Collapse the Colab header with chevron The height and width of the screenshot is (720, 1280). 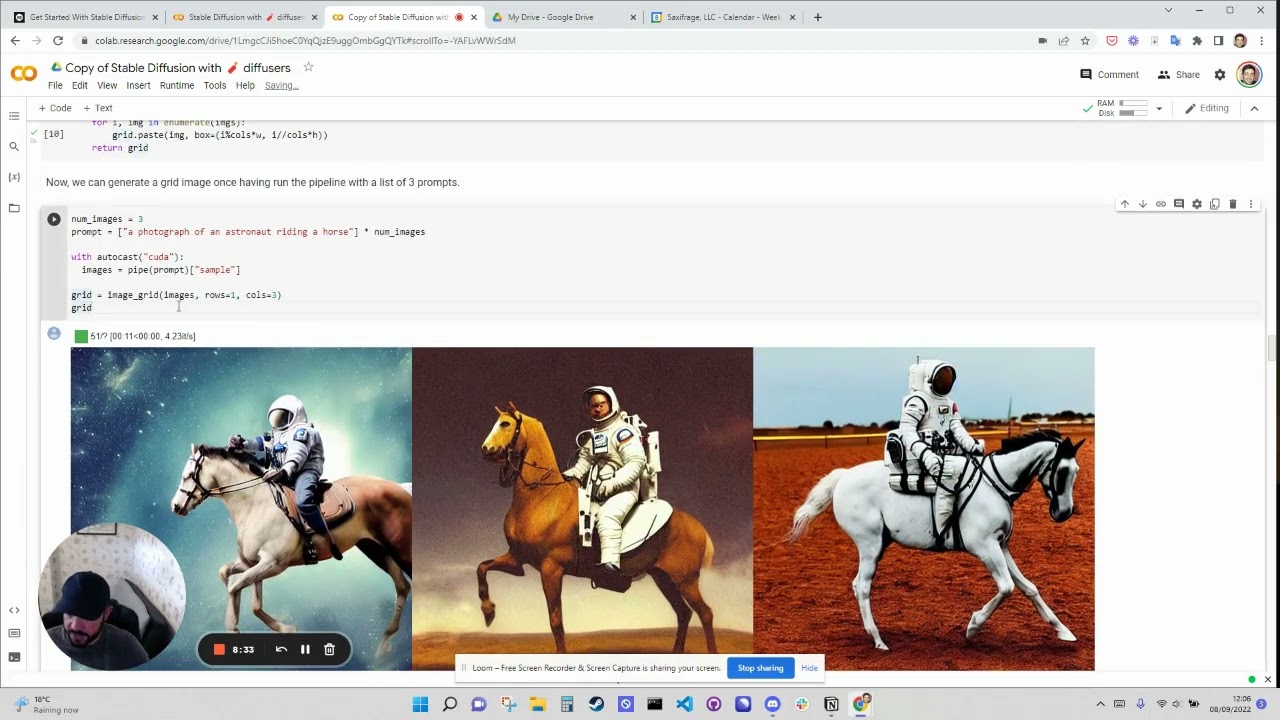[x=1254, y=108]
